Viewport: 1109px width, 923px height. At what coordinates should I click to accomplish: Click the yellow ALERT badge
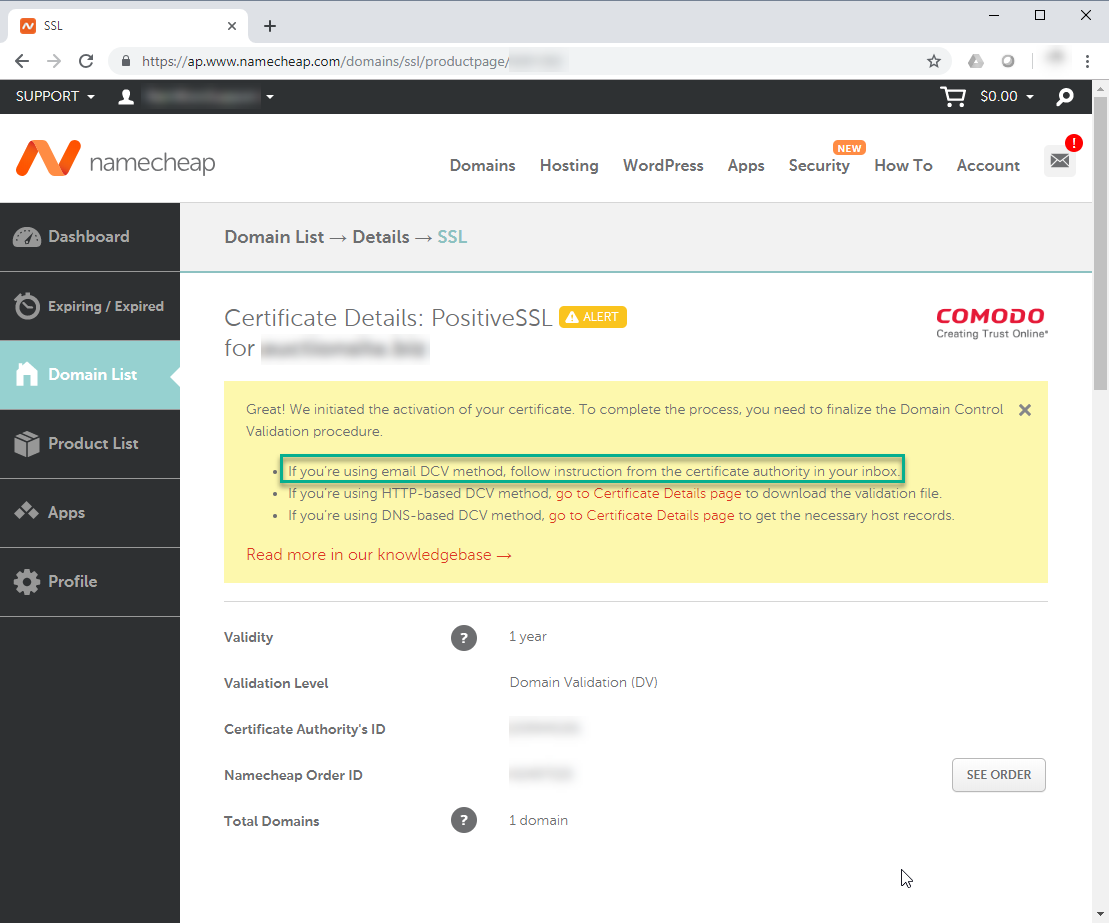click(x=593, y=317)
